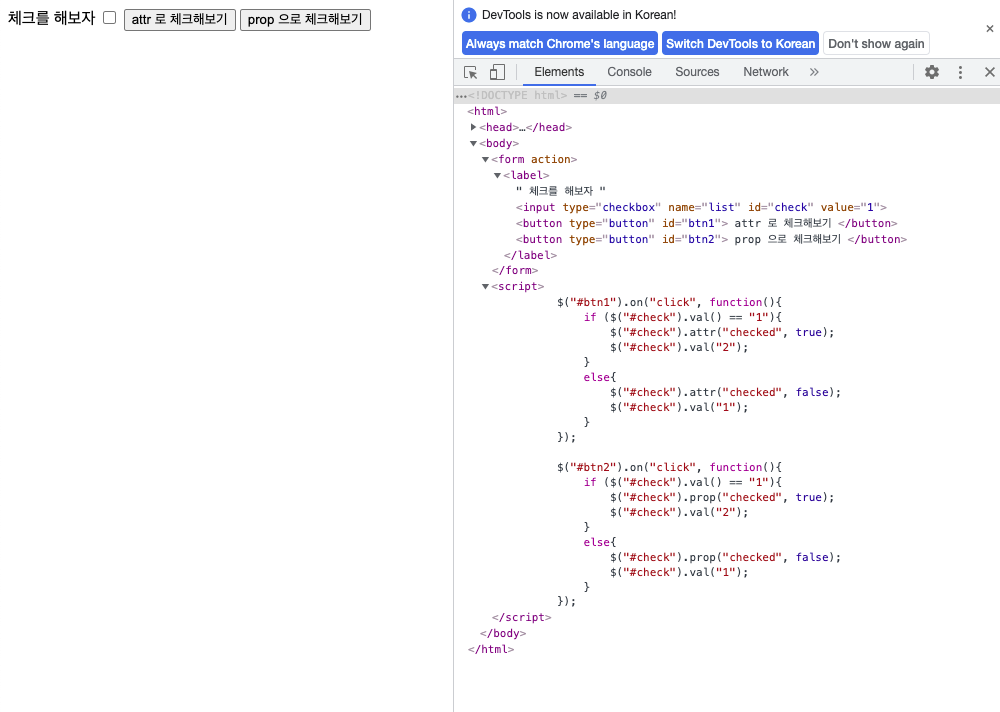This screenshot has width=1000, height=712.
Task: Open the DevTools three-dot menu
Action: pyautogui.click(x=960, y=72)
